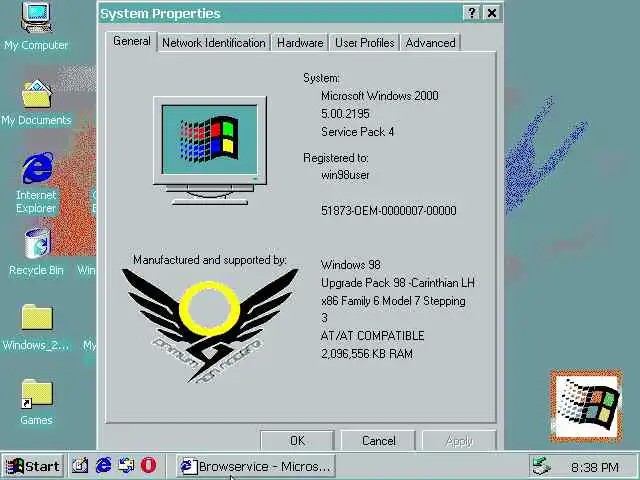Screen dimensions: 640x480
Task: Click the Show Desktop quick launch icon
Action: pyautogui.click(x=80, y=466)
